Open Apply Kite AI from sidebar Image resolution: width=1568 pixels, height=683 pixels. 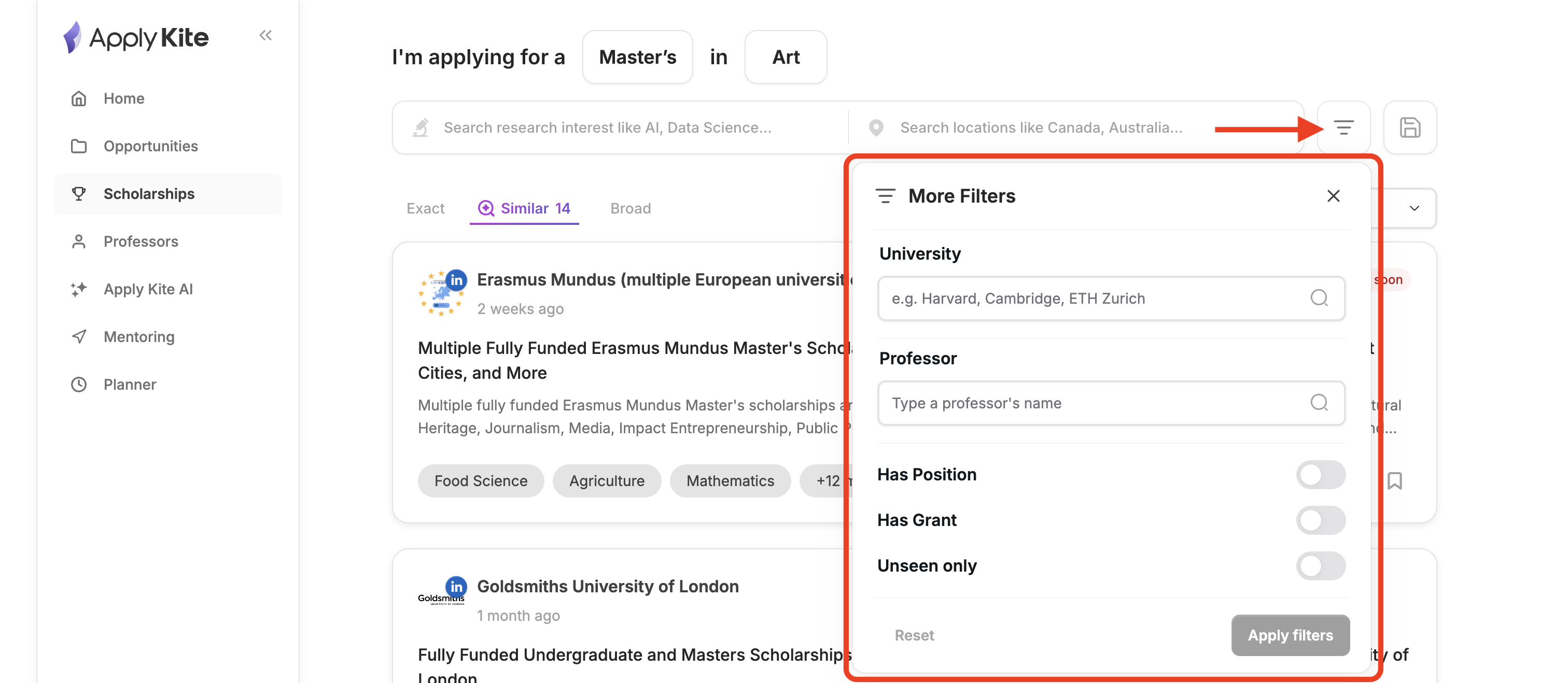(148, 289)
